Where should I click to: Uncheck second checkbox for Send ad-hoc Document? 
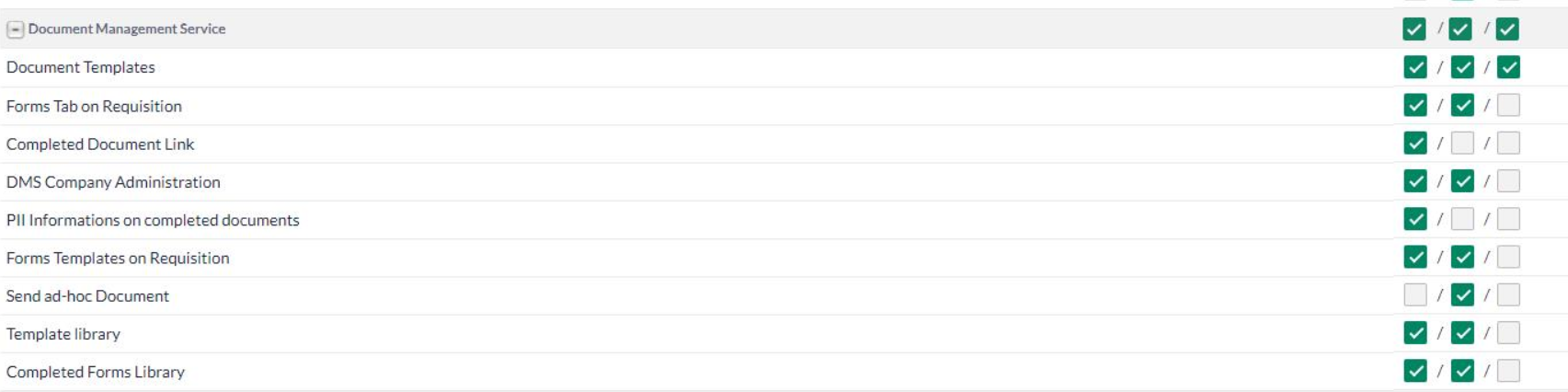point(1462,295)
